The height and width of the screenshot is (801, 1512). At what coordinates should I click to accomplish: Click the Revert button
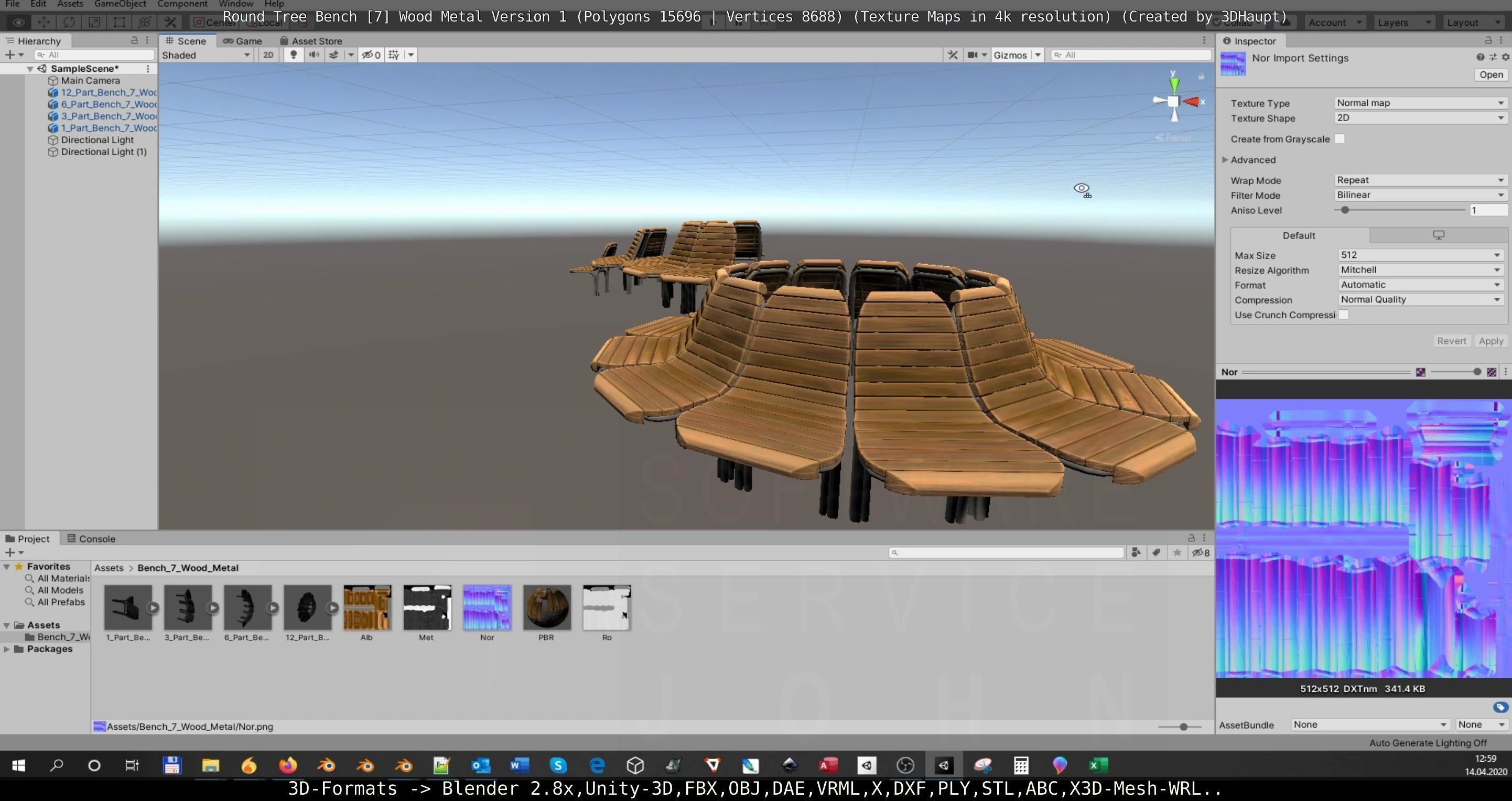[x=1451, y=341]
